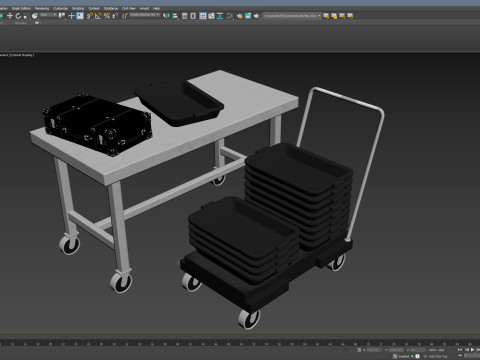Viewport: 480px width, 360px height.
Task: Click the Add Time Tag label
Action: pos(438,356)
